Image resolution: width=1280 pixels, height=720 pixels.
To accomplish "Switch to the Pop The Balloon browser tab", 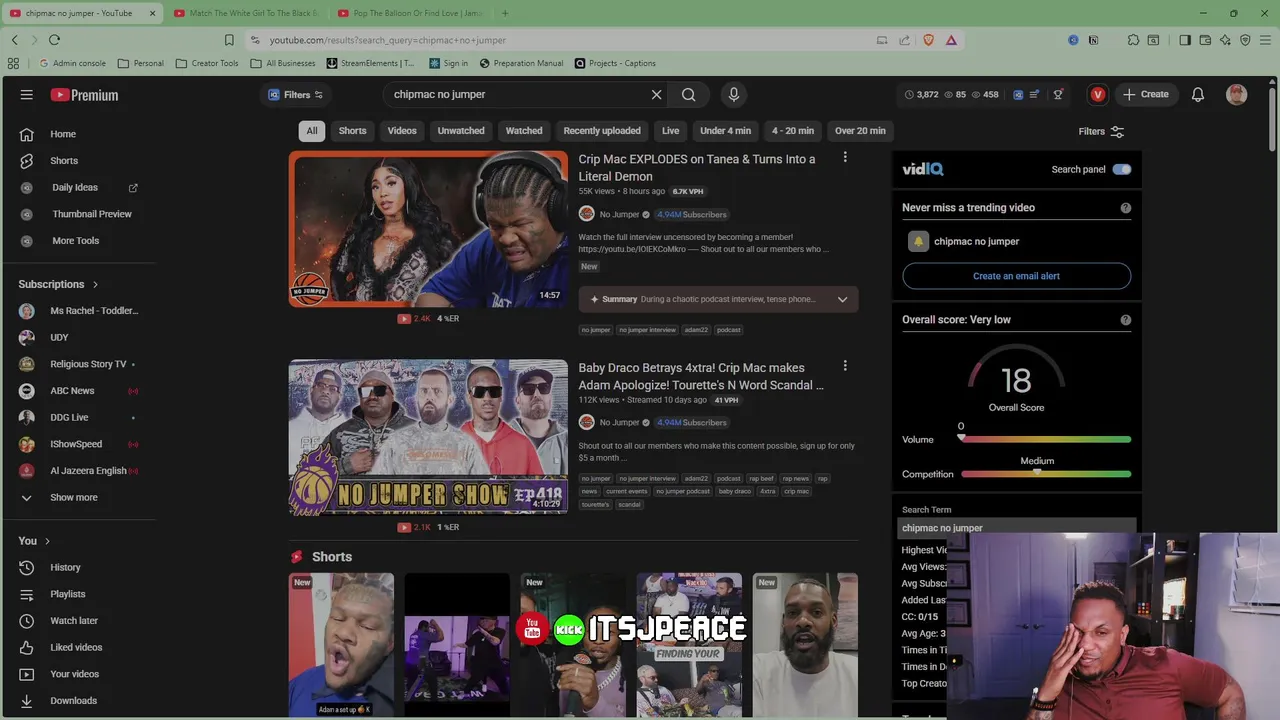I will click(410, 13).
